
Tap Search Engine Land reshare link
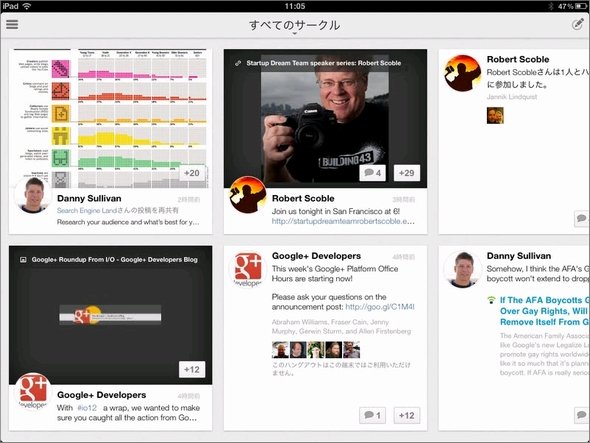click(x=118, y=210)
